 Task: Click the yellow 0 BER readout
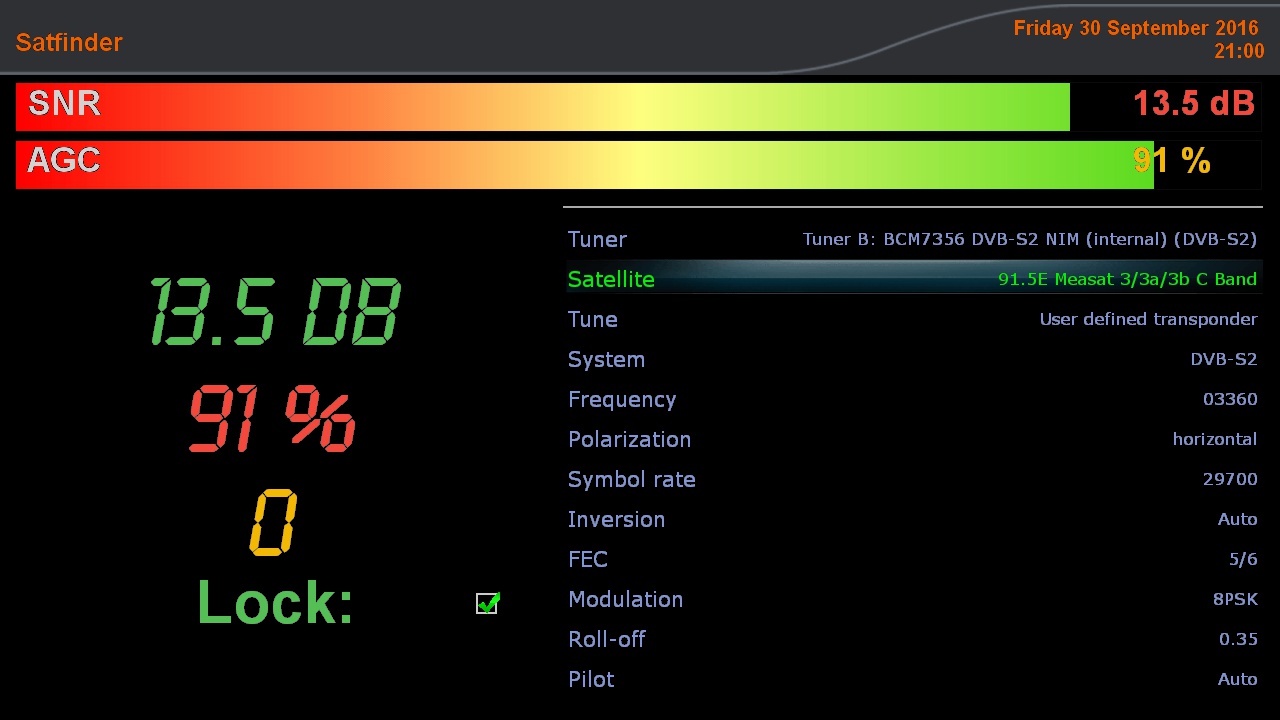tap(272, 522)
